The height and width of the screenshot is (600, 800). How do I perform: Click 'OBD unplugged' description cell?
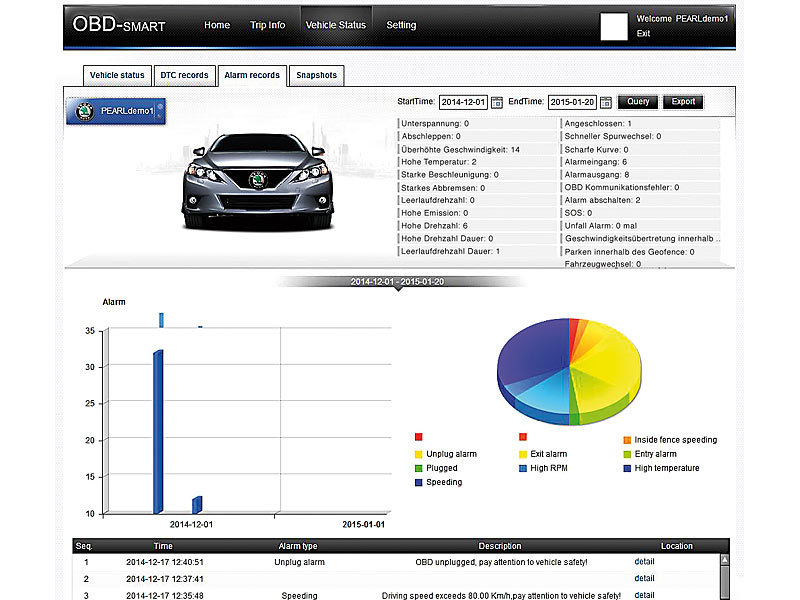[x=501, y=562]
